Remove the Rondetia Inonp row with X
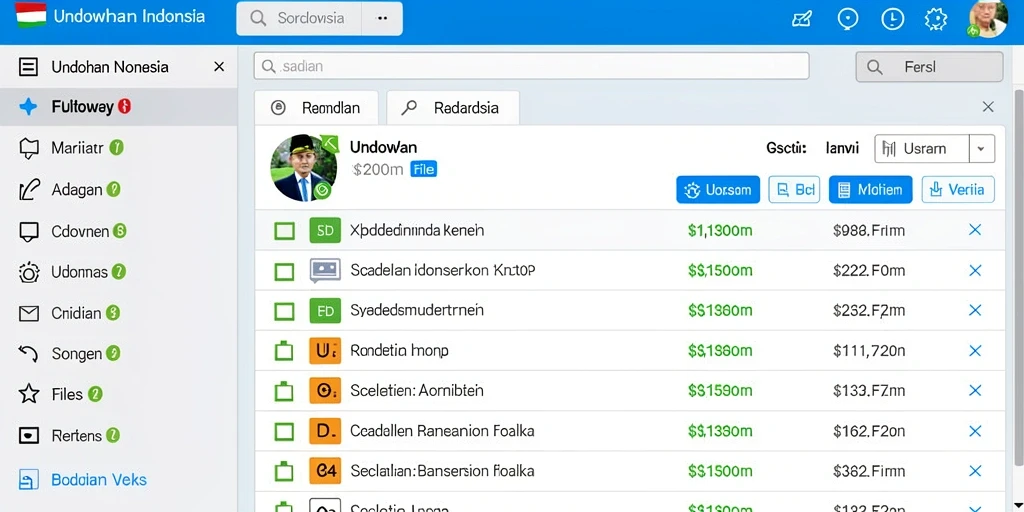1024x512 pixels. pos(975,351)
